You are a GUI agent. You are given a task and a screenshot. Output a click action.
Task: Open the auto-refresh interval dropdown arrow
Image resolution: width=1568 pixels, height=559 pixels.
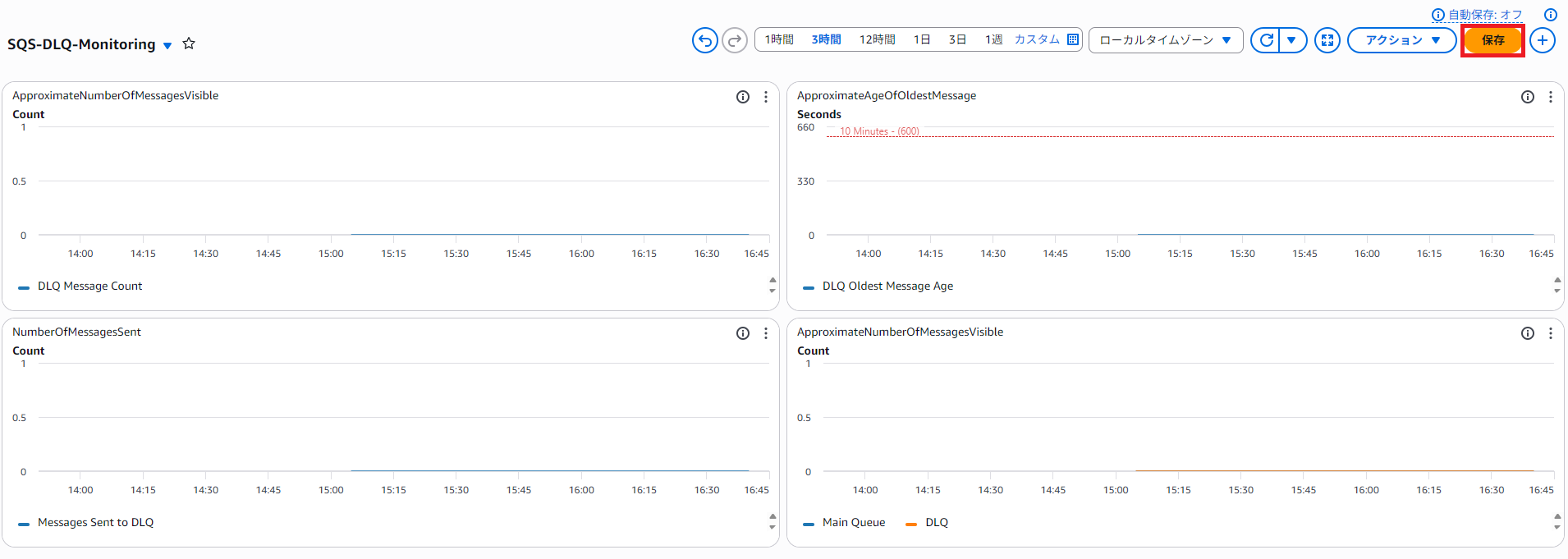click(1292, 40)
